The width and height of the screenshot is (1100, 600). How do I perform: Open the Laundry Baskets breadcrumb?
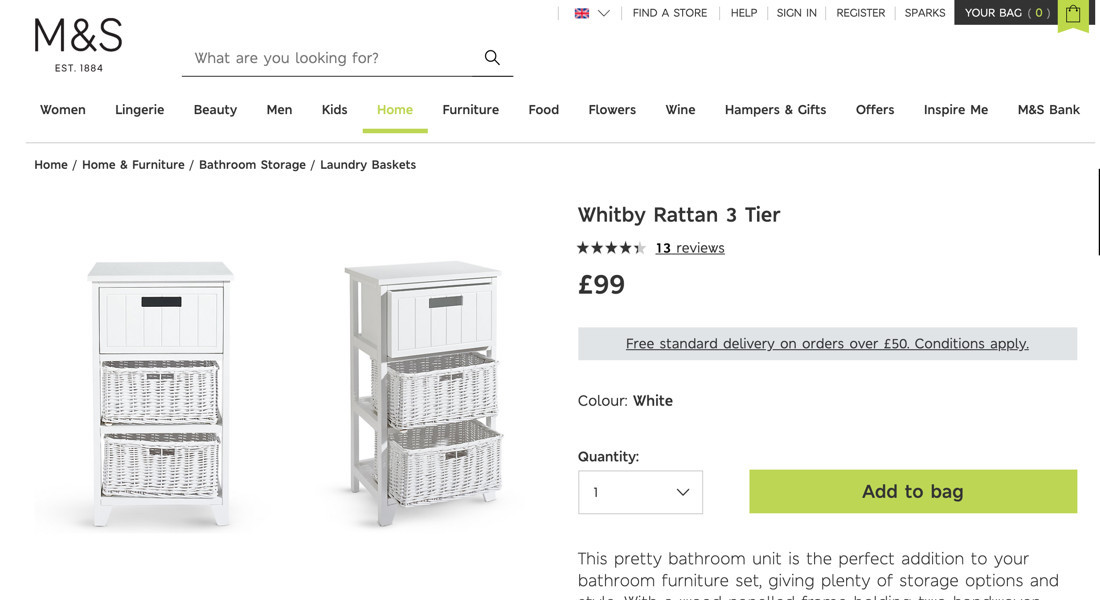368,165
